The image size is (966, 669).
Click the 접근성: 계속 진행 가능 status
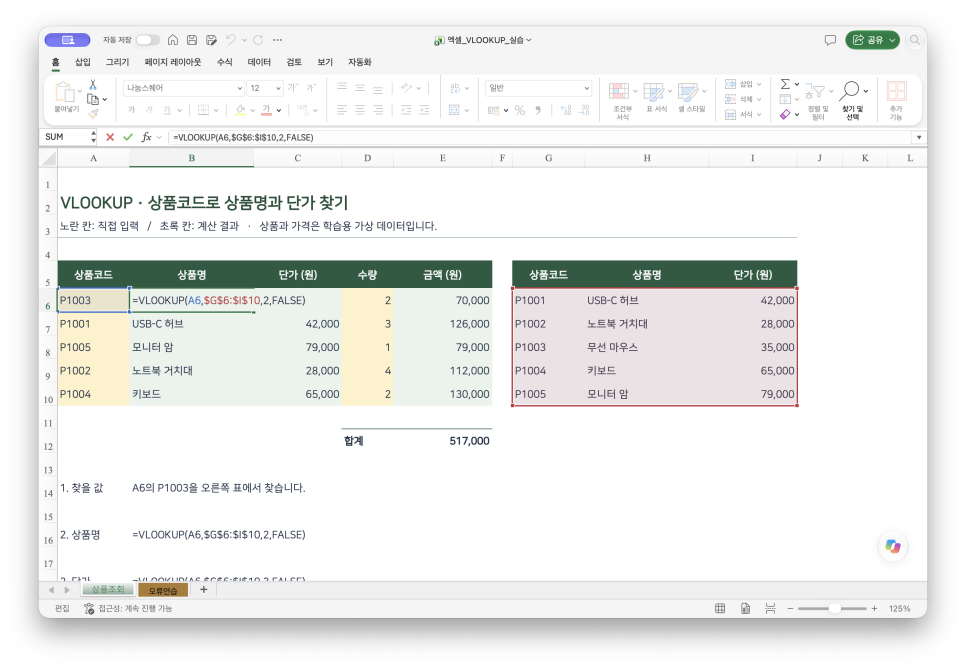click(128, 608)
